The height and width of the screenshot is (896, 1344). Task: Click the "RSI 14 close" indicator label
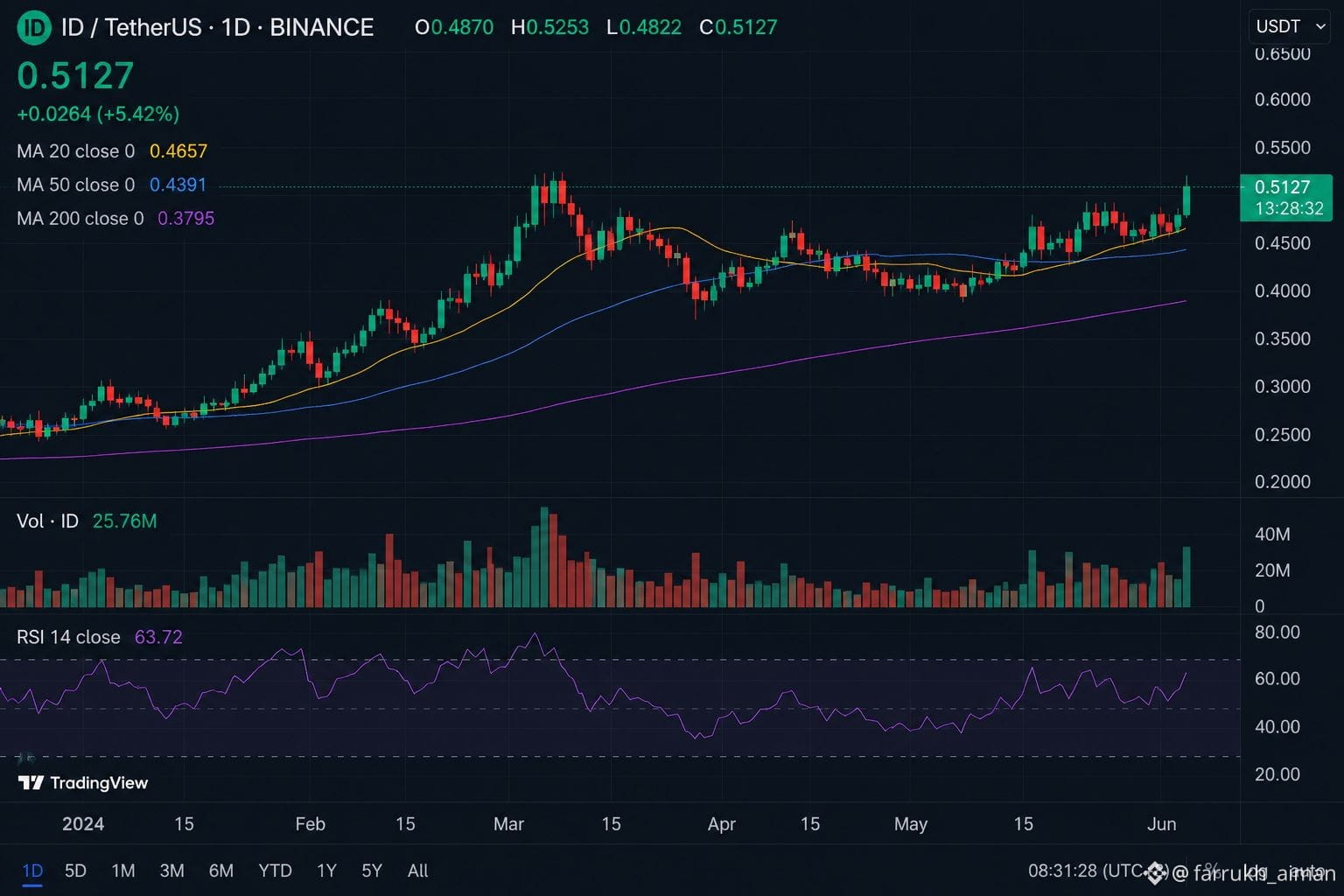pos(68,637)
